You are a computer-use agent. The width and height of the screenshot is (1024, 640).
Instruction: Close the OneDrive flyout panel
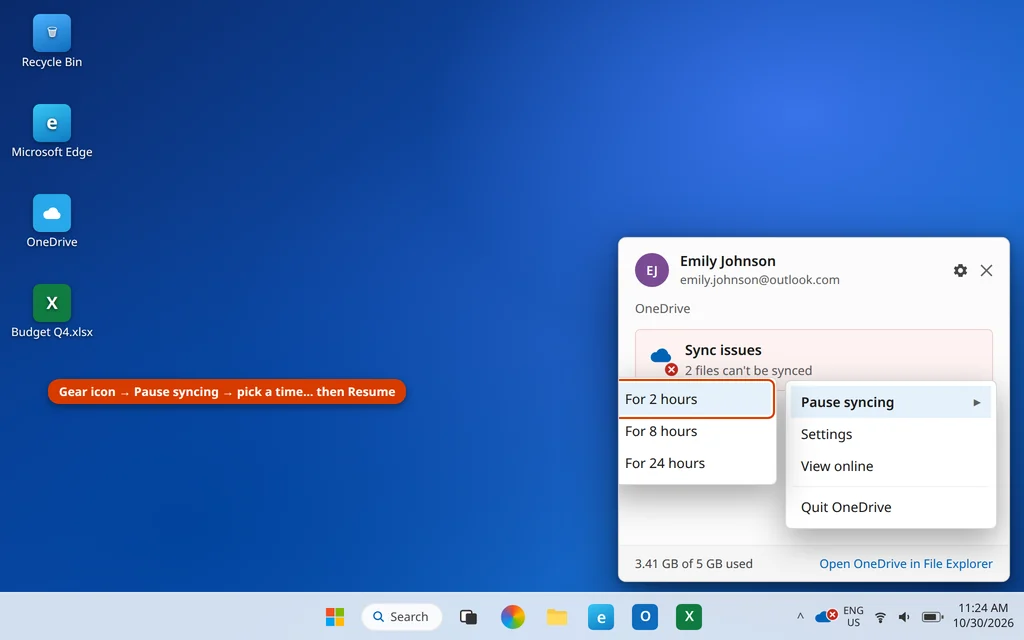tap(986, 270)
